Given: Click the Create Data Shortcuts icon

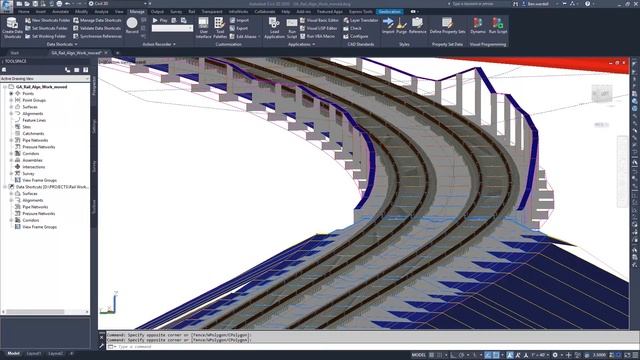Looking at the screenshot, I should (12, 28).
